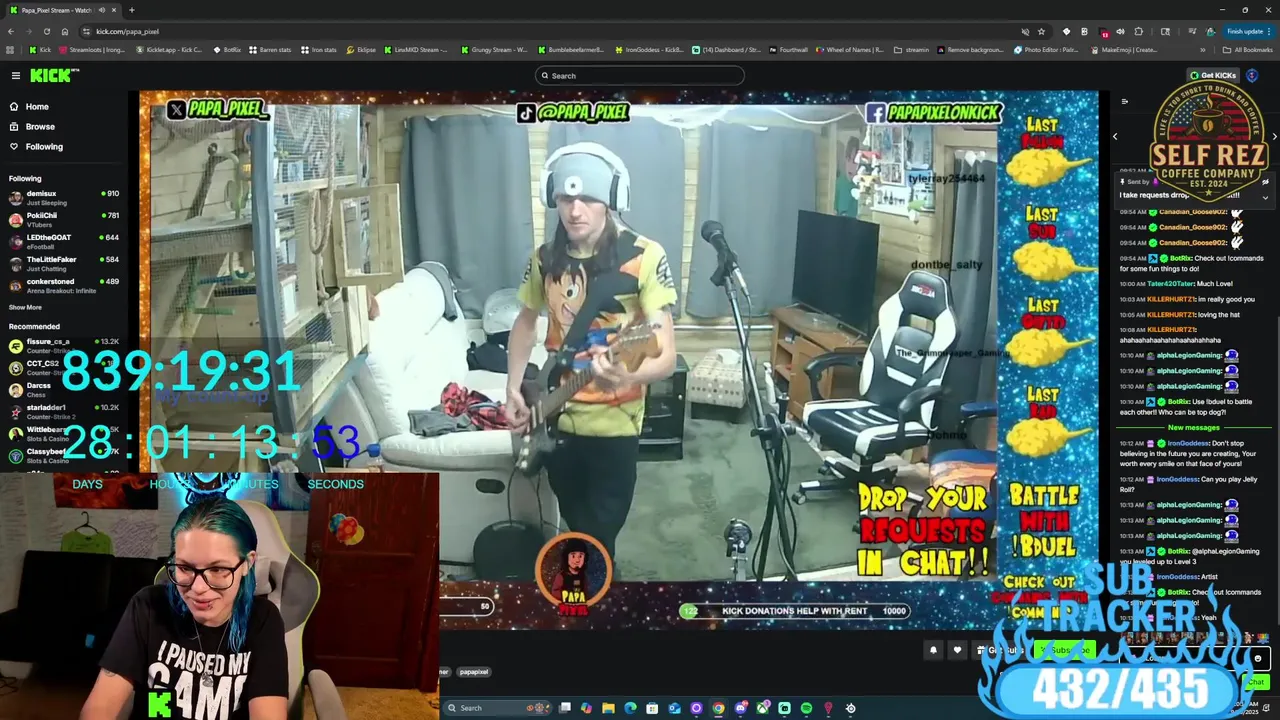Show more bookmarks with overflow chevron
Viewport: 1280px width, 720px height.
tap(1203, 49)
